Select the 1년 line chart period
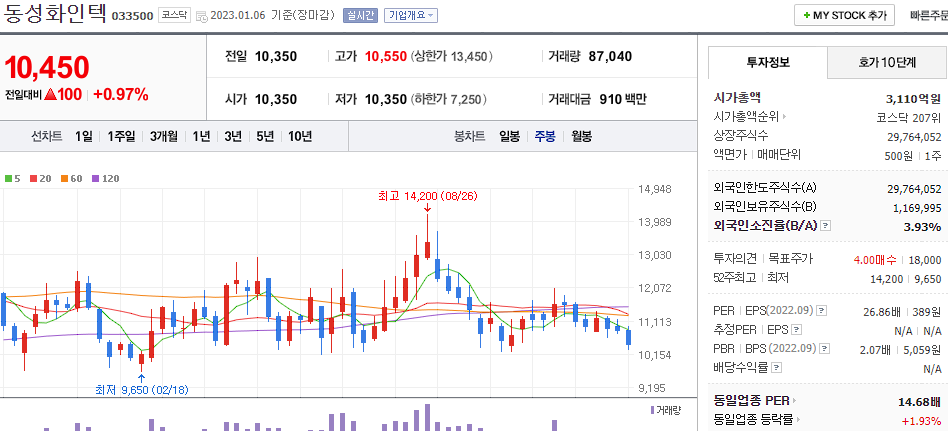Screen dimensions: 948x431 tap(201, 136)
